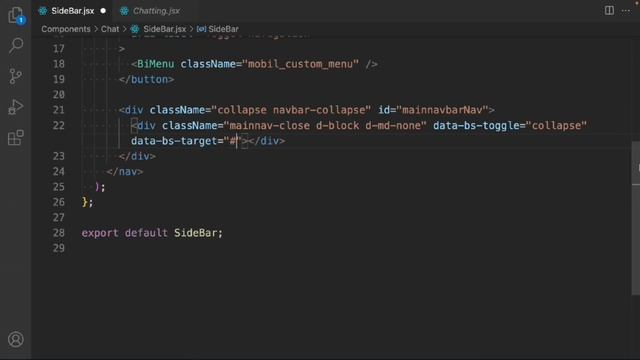Viewport: 640px width, 360px height.
Task: Open the Source Control view
Action: tap(16, 76)
